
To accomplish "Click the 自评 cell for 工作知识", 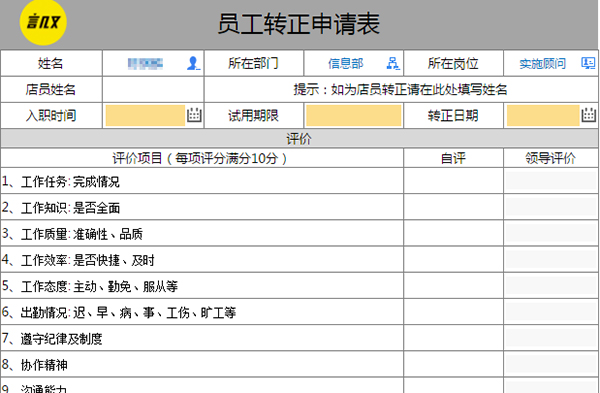I will (x=453, y=207).
